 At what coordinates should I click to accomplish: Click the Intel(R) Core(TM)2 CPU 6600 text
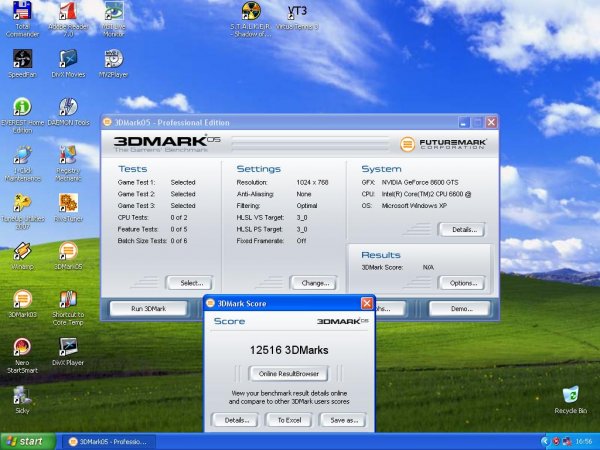[x=426, y=194]
